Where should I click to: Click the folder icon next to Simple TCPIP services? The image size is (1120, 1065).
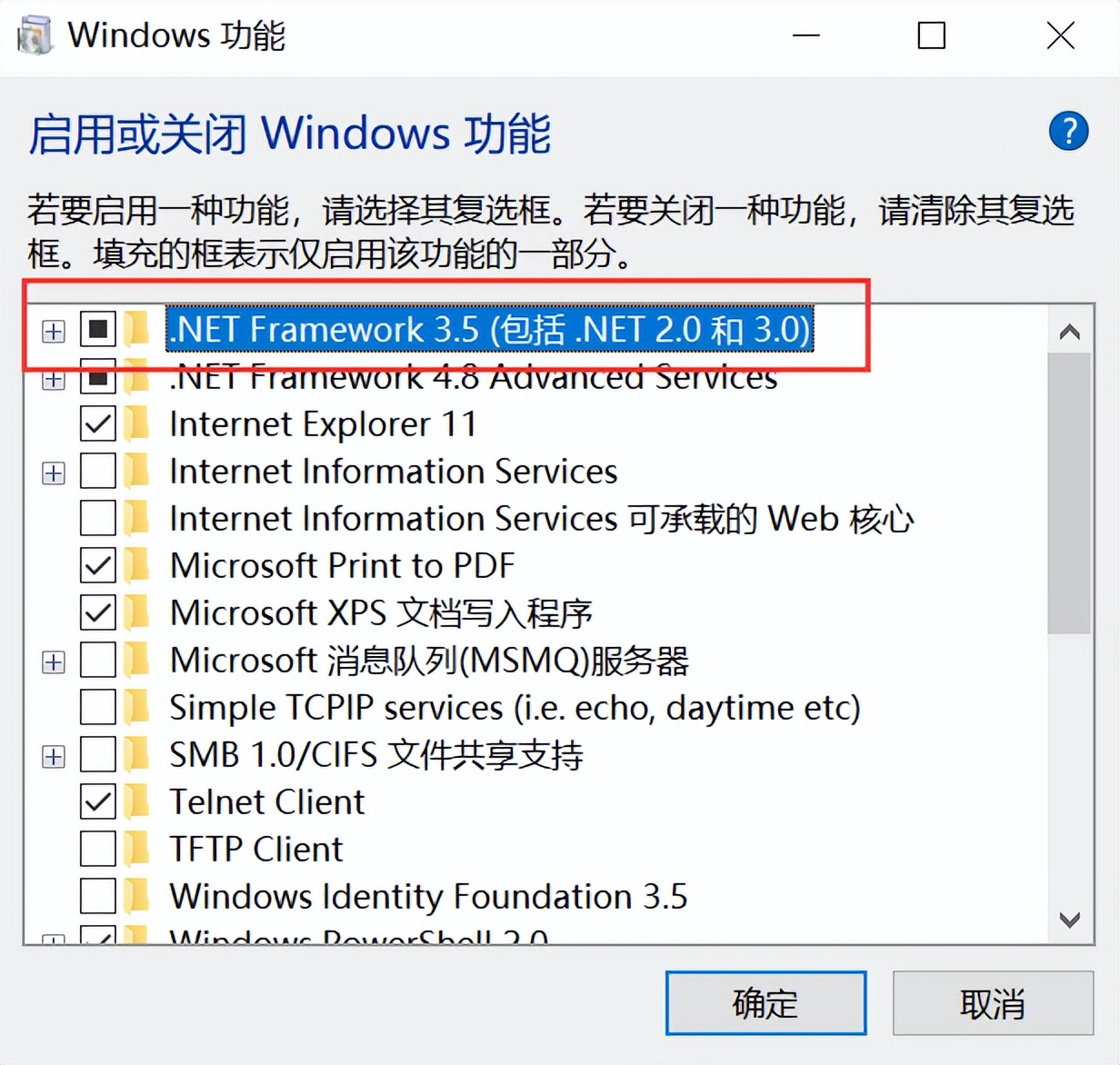click(x=138, y=708)
